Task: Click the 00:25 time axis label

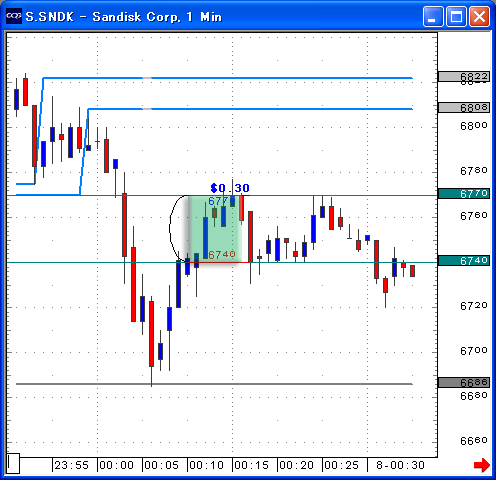Action: (342, 465)
